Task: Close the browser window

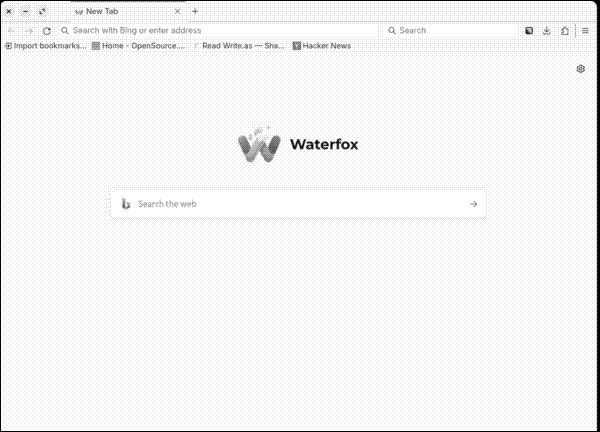Action: [9, 11]
